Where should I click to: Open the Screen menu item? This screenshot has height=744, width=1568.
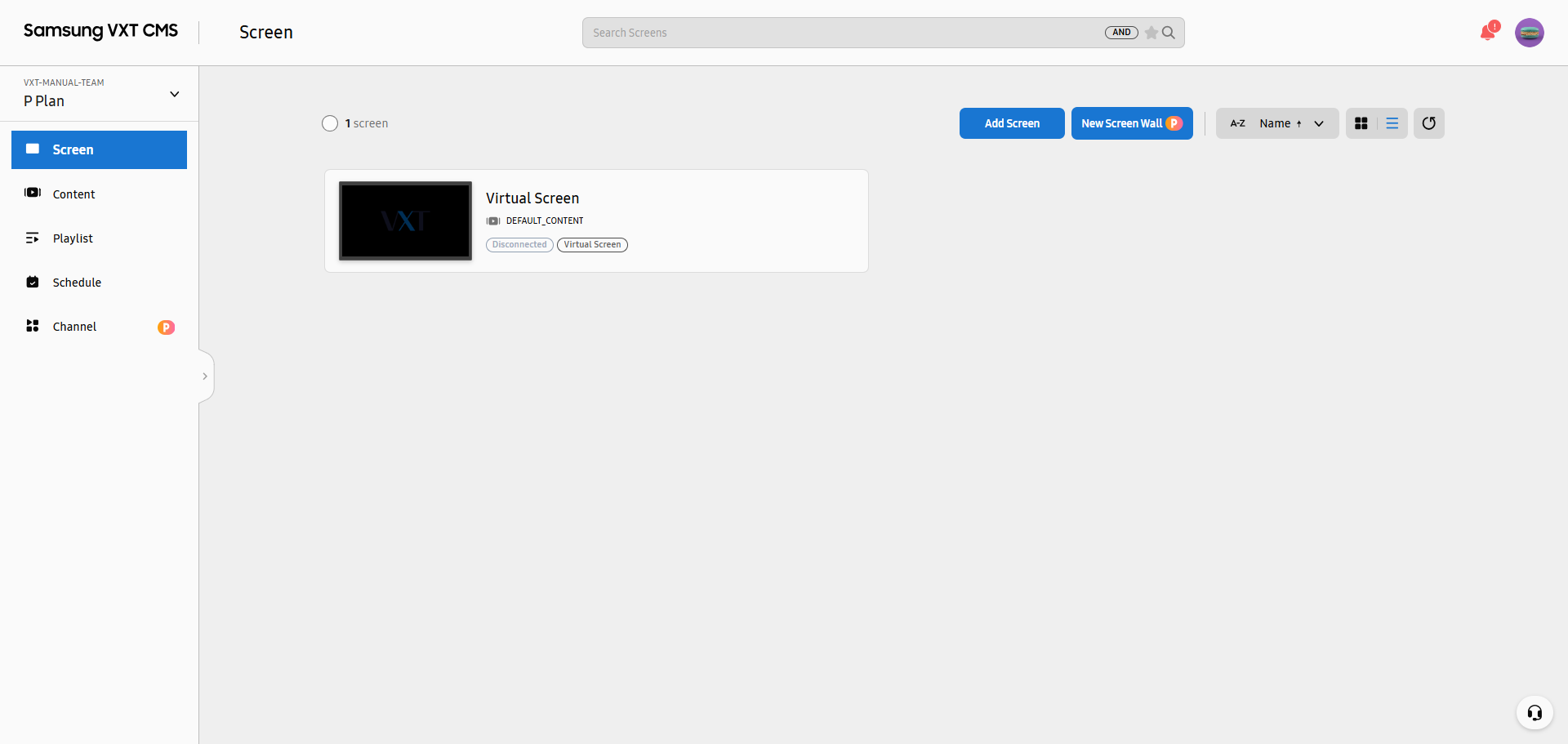[99, 149]
